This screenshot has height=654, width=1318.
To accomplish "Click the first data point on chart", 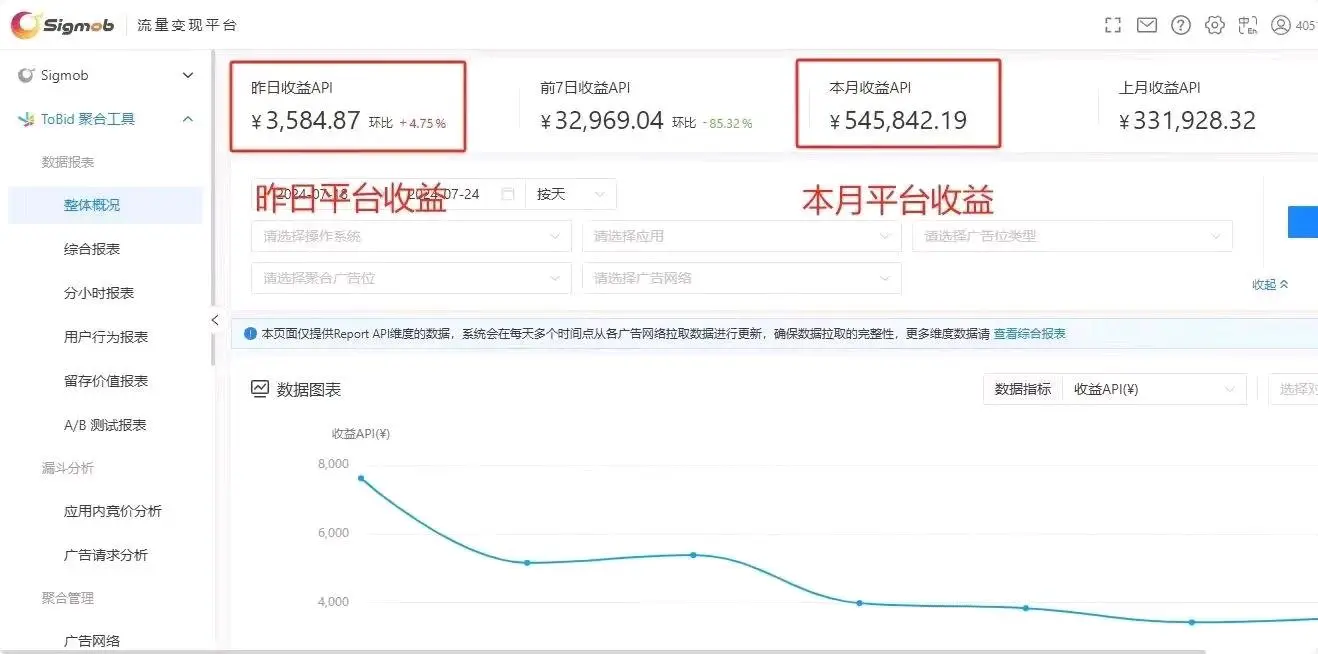I will click(x=361, y=478).
